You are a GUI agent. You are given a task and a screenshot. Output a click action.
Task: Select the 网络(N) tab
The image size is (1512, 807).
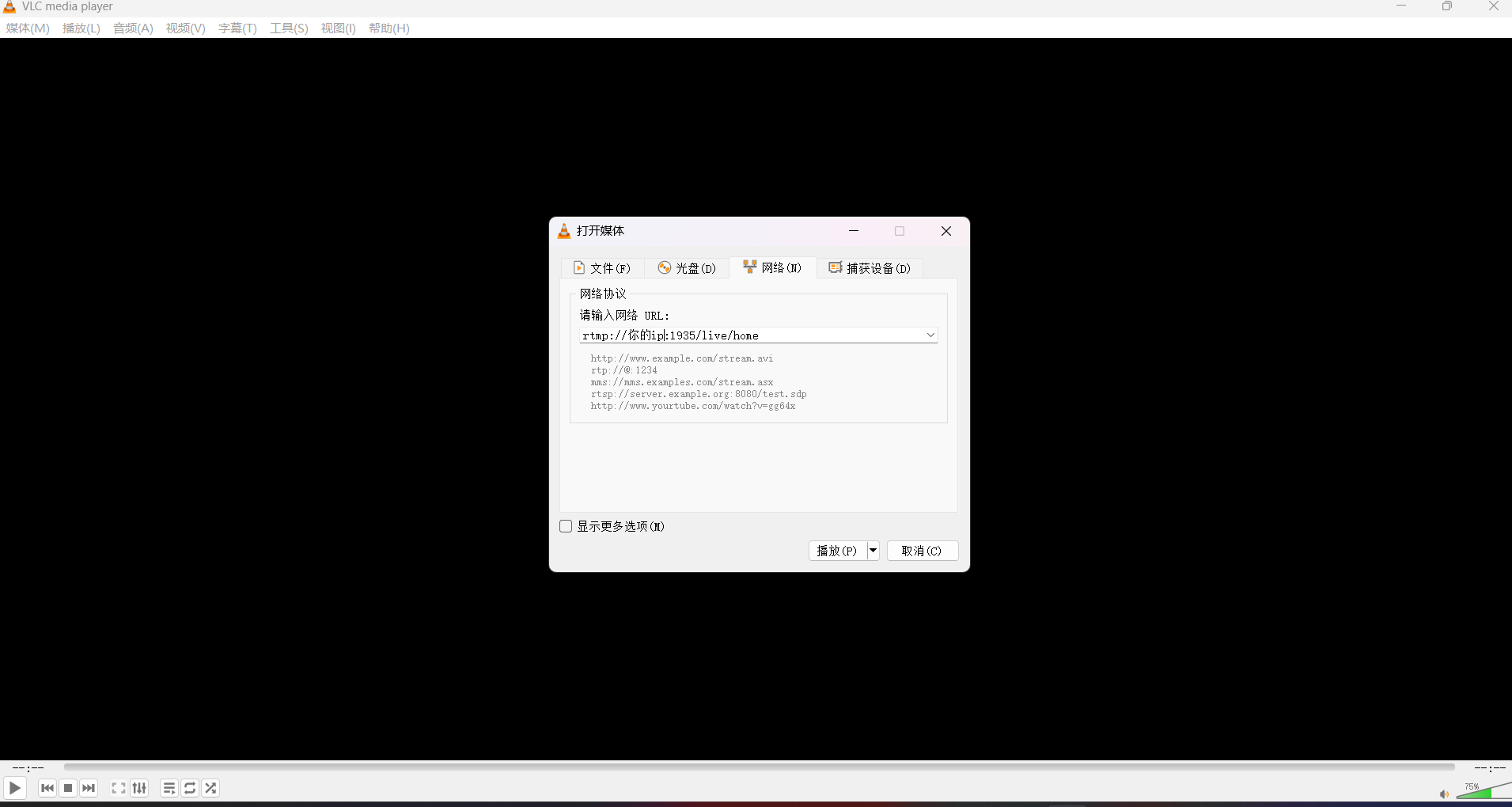point(772,267)
